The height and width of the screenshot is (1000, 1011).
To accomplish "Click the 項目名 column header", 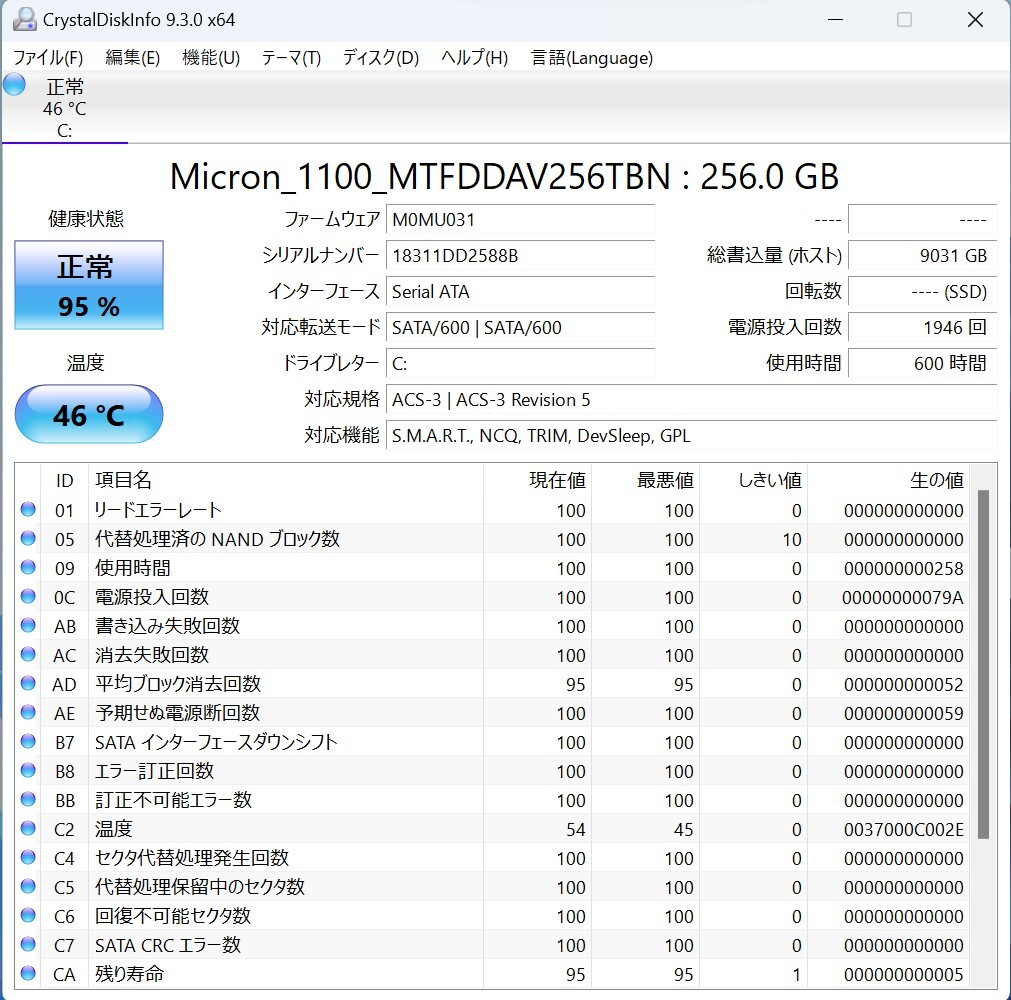I will [286, 480].
